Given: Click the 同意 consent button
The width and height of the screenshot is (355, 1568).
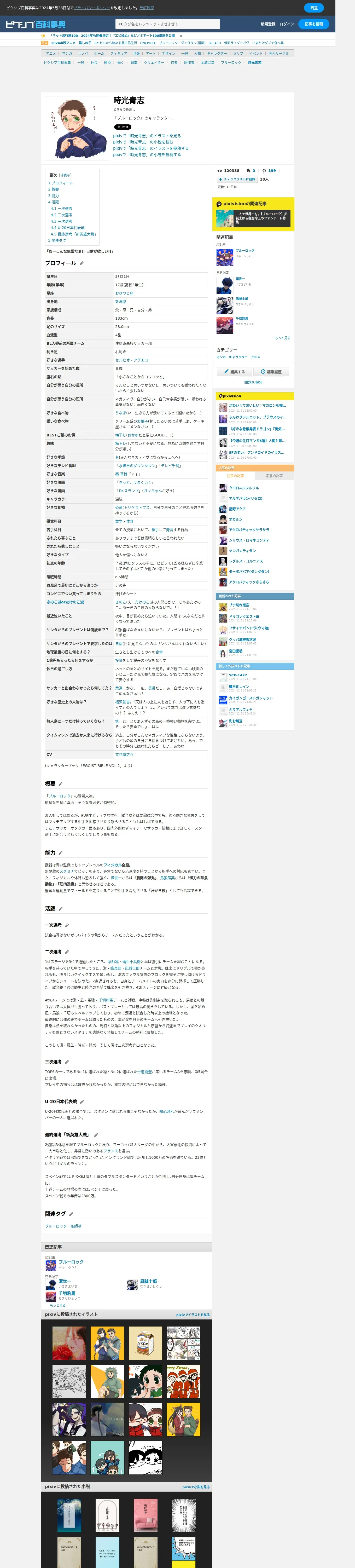Looking at the screenshot, I should click(313, 8).
